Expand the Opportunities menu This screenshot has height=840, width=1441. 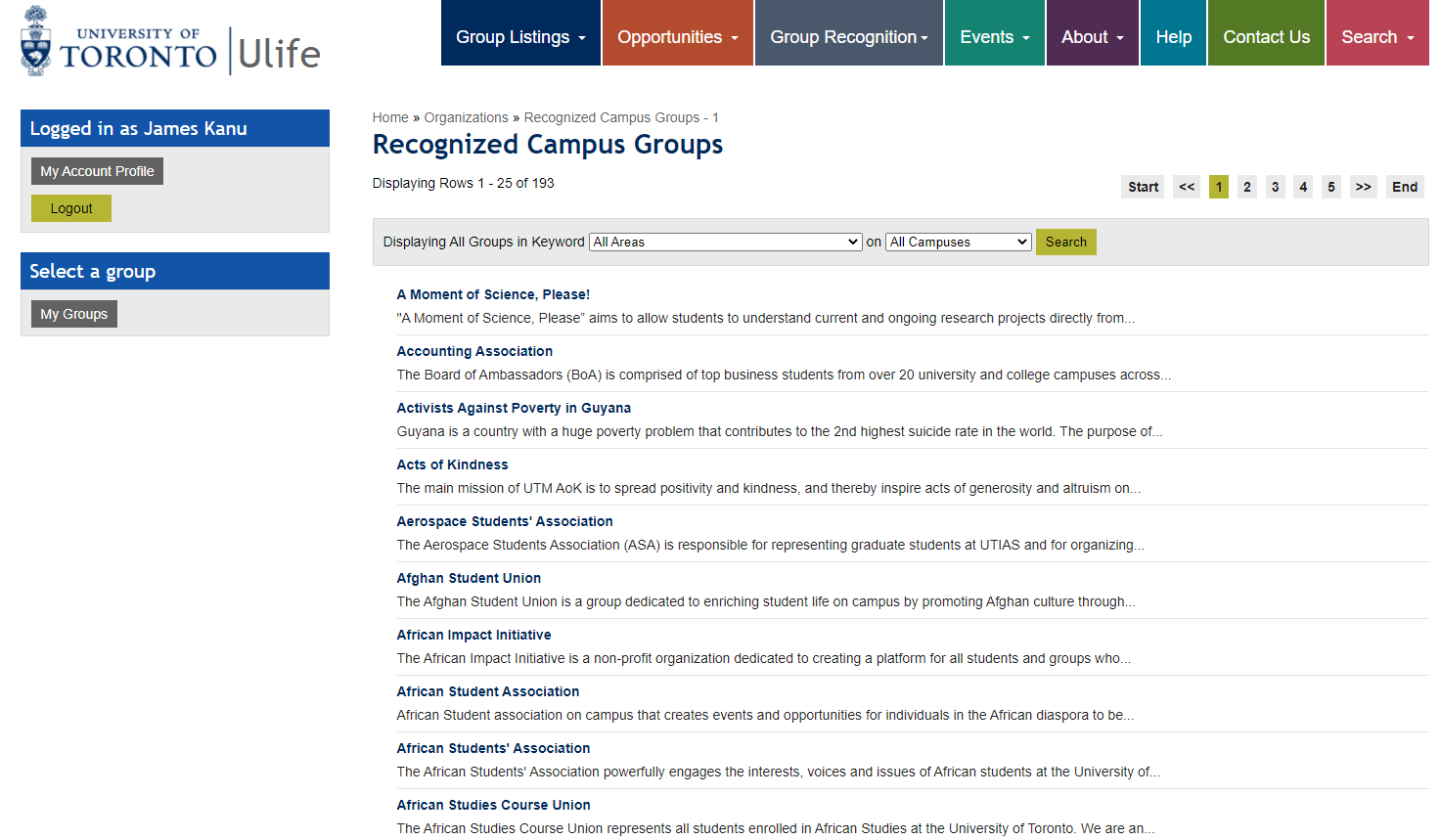pyautogui.click(x=678, y=33)
